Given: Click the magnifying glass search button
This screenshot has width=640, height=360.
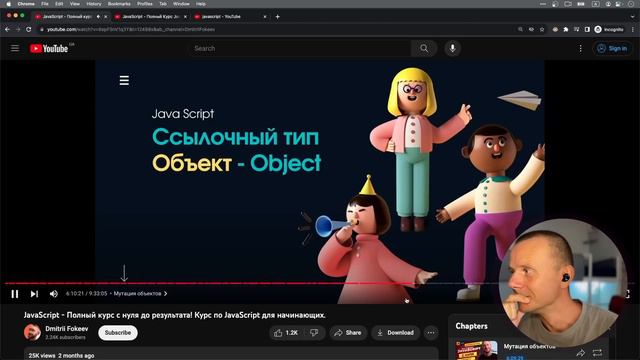Looking at the screenshot, I should pyautogui.click(x=424, y=48).
